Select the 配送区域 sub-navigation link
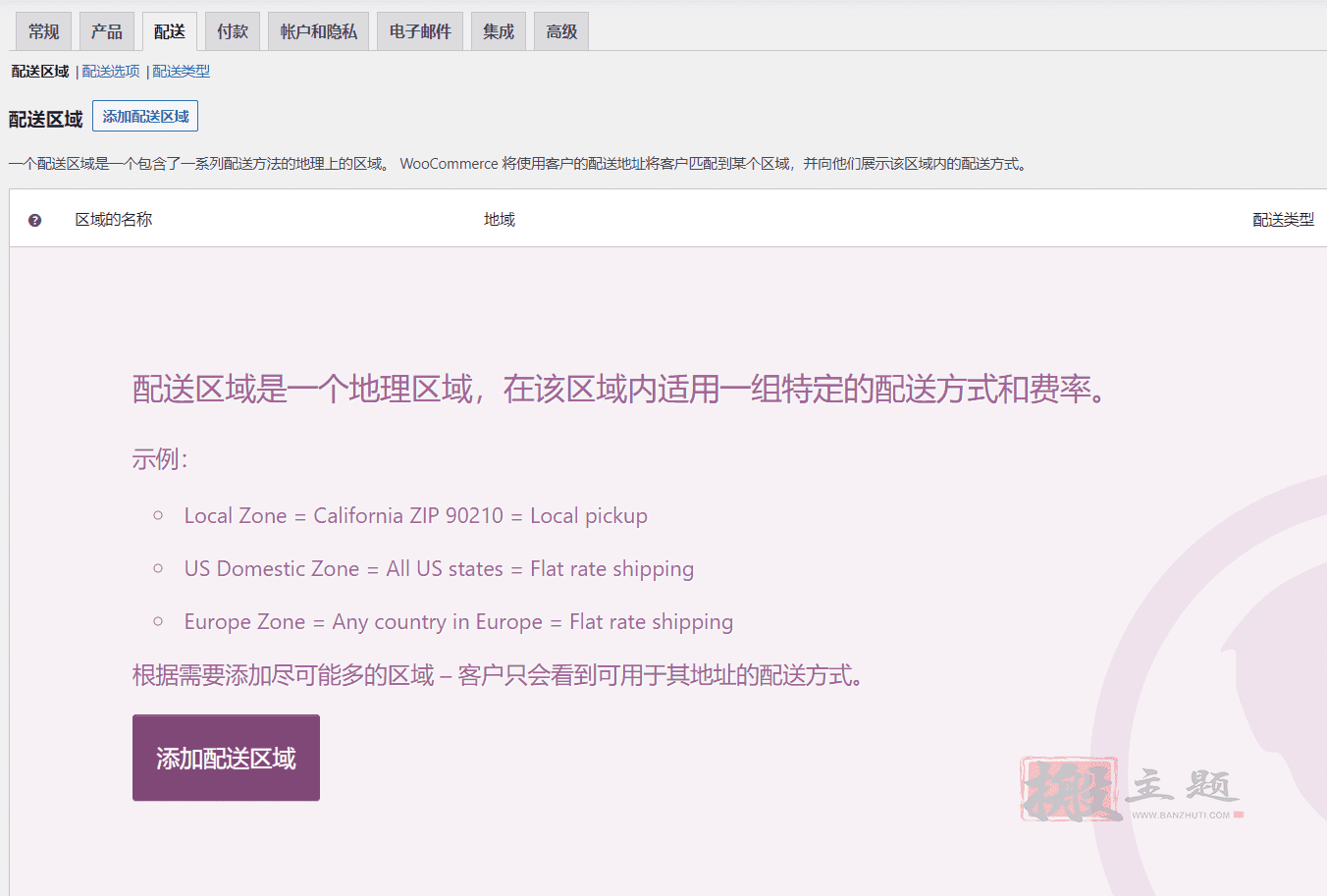Screen dimensions: 1327x896 [x=40, y=72]
